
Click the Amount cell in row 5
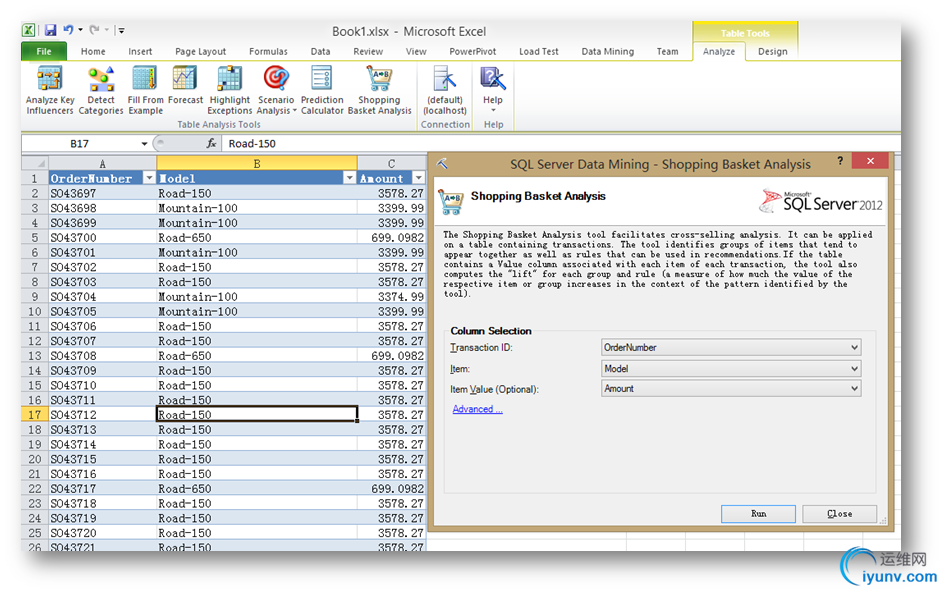[392, 238]
